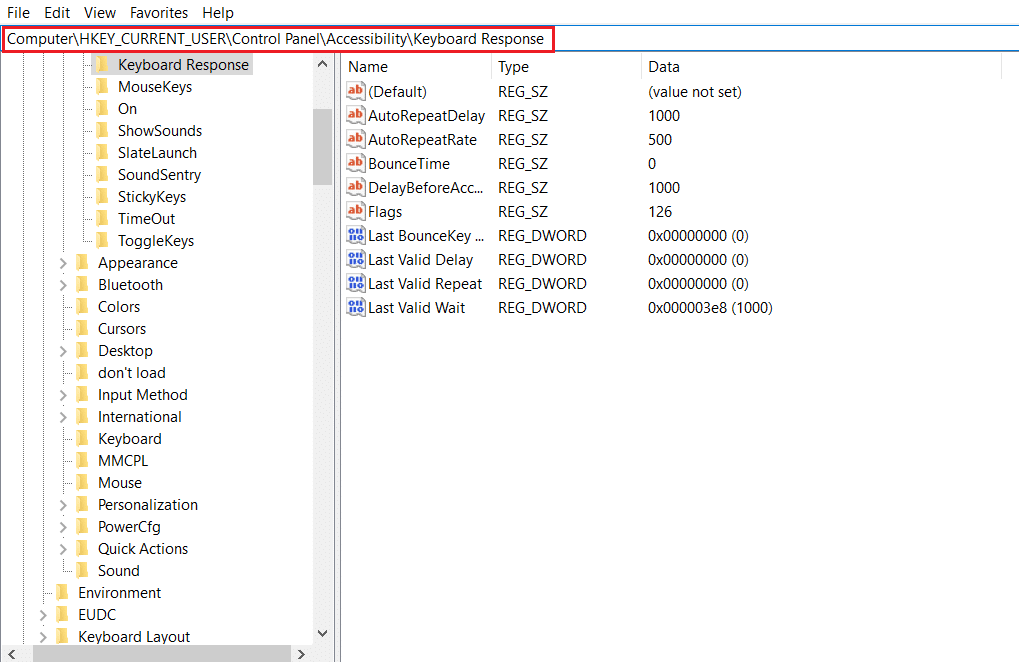Select the Sound tree key

118,570
